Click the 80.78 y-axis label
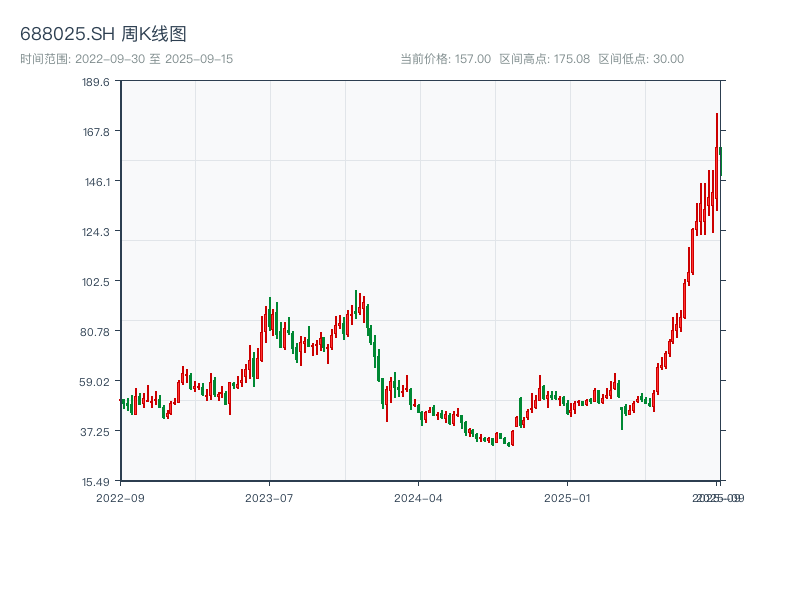Image resolution: width=800 pixels, height=600 pixels. (x=95, y=332)
